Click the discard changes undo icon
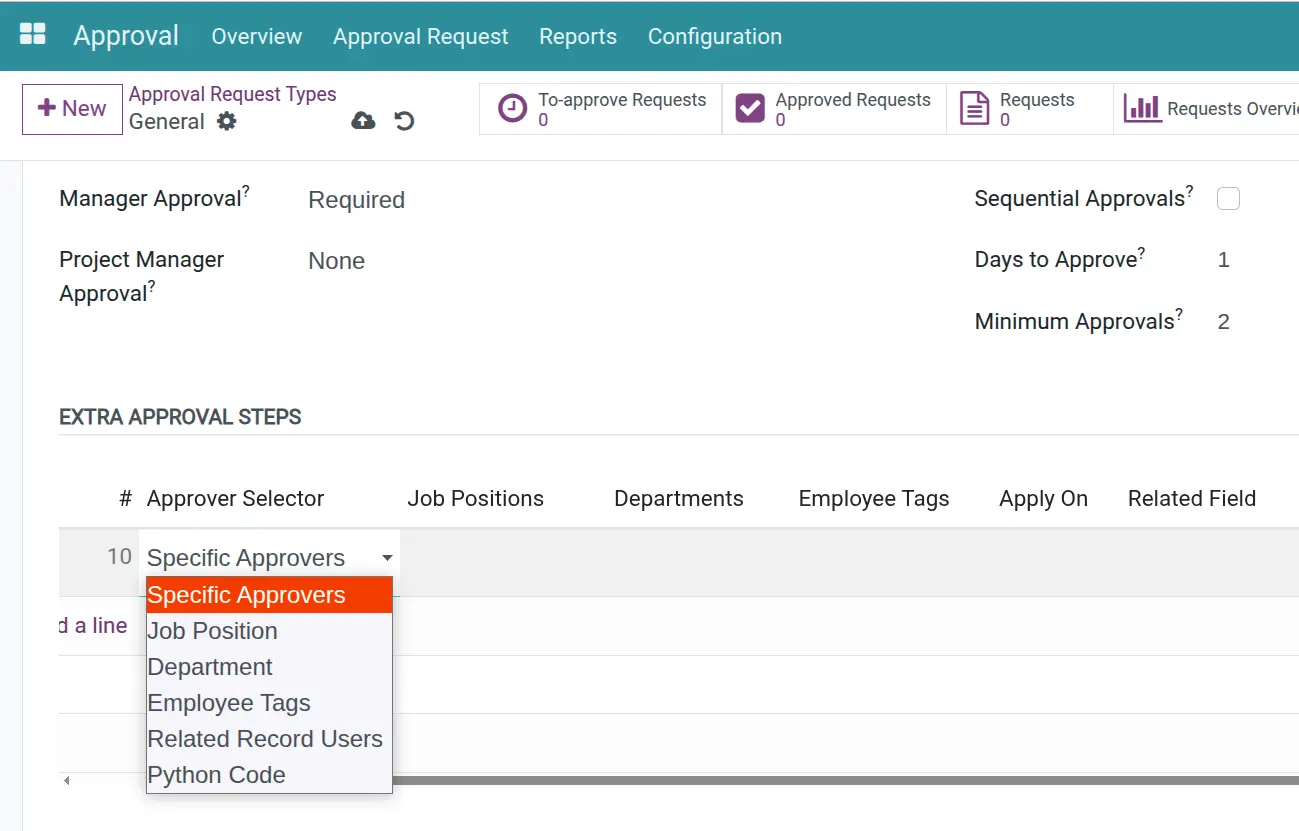This screenshot has height=831, width=1299. 404,121
